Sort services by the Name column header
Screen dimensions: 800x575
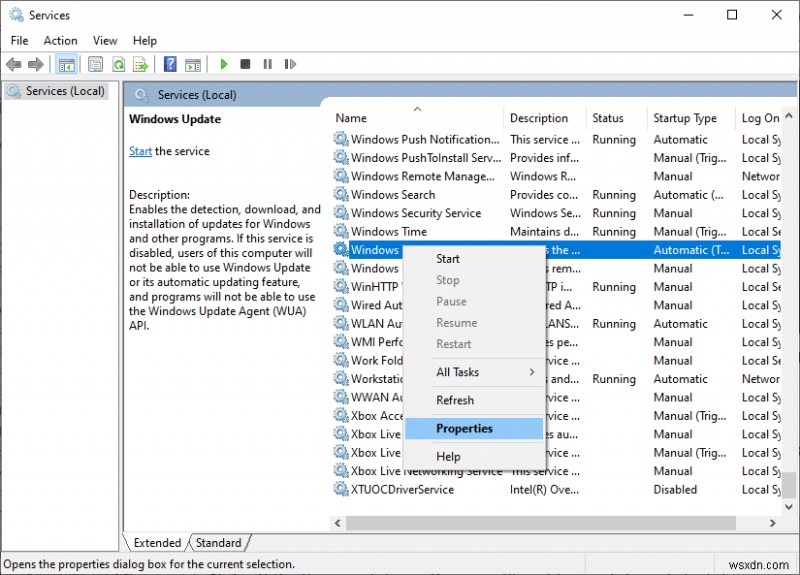click(351, 118)
